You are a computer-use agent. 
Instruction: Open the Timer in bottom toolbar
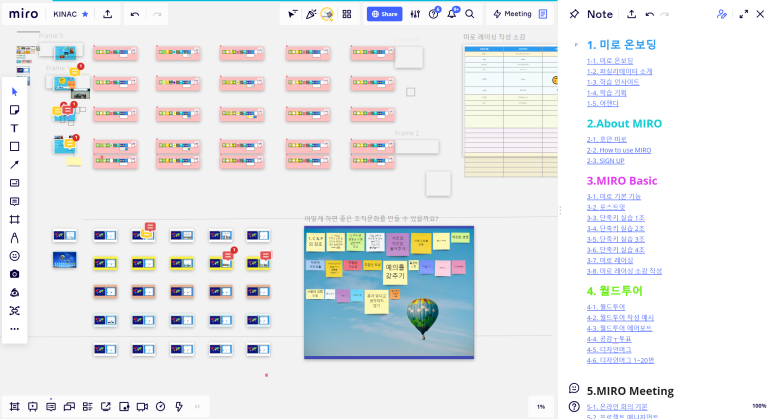point(160,407)
